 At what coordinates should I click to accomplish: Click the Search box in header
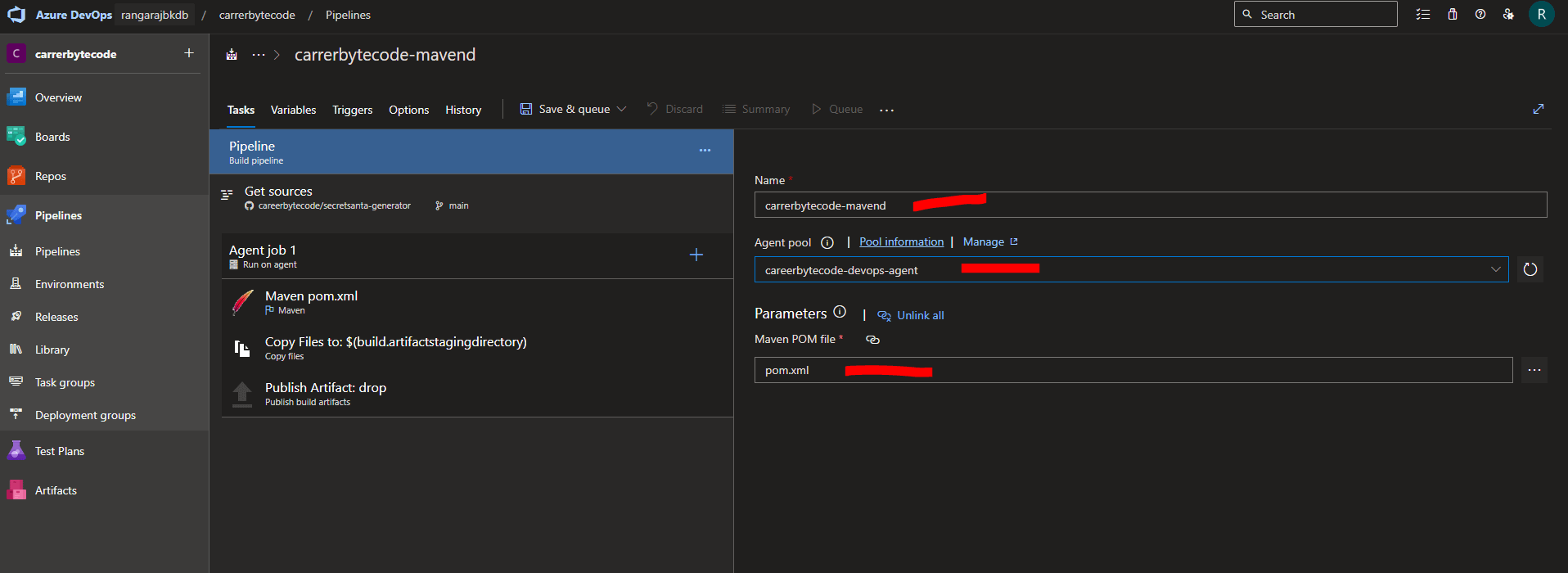click(x=1315, y=14)
